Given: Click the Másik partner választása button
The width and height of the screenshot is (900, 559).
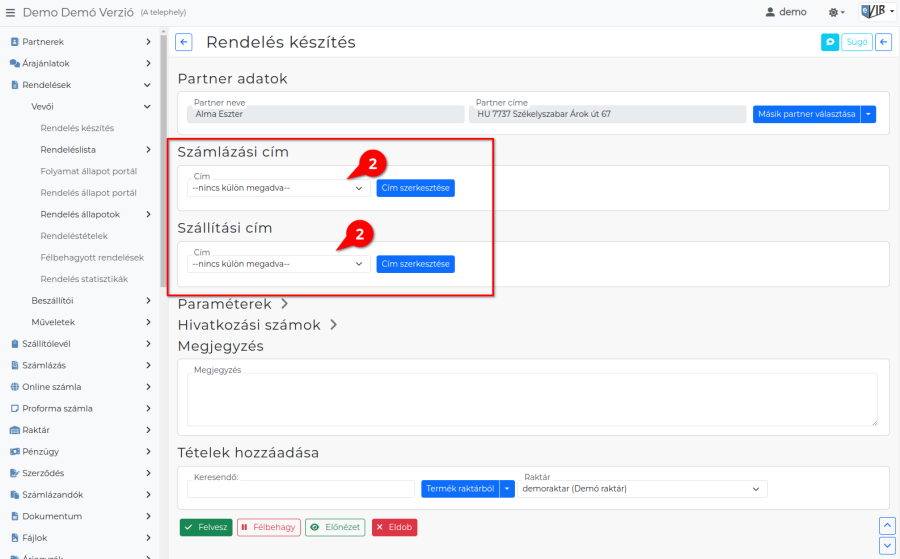Looking at the screenshot, I should pyautogui.click(x=806, y=114).
